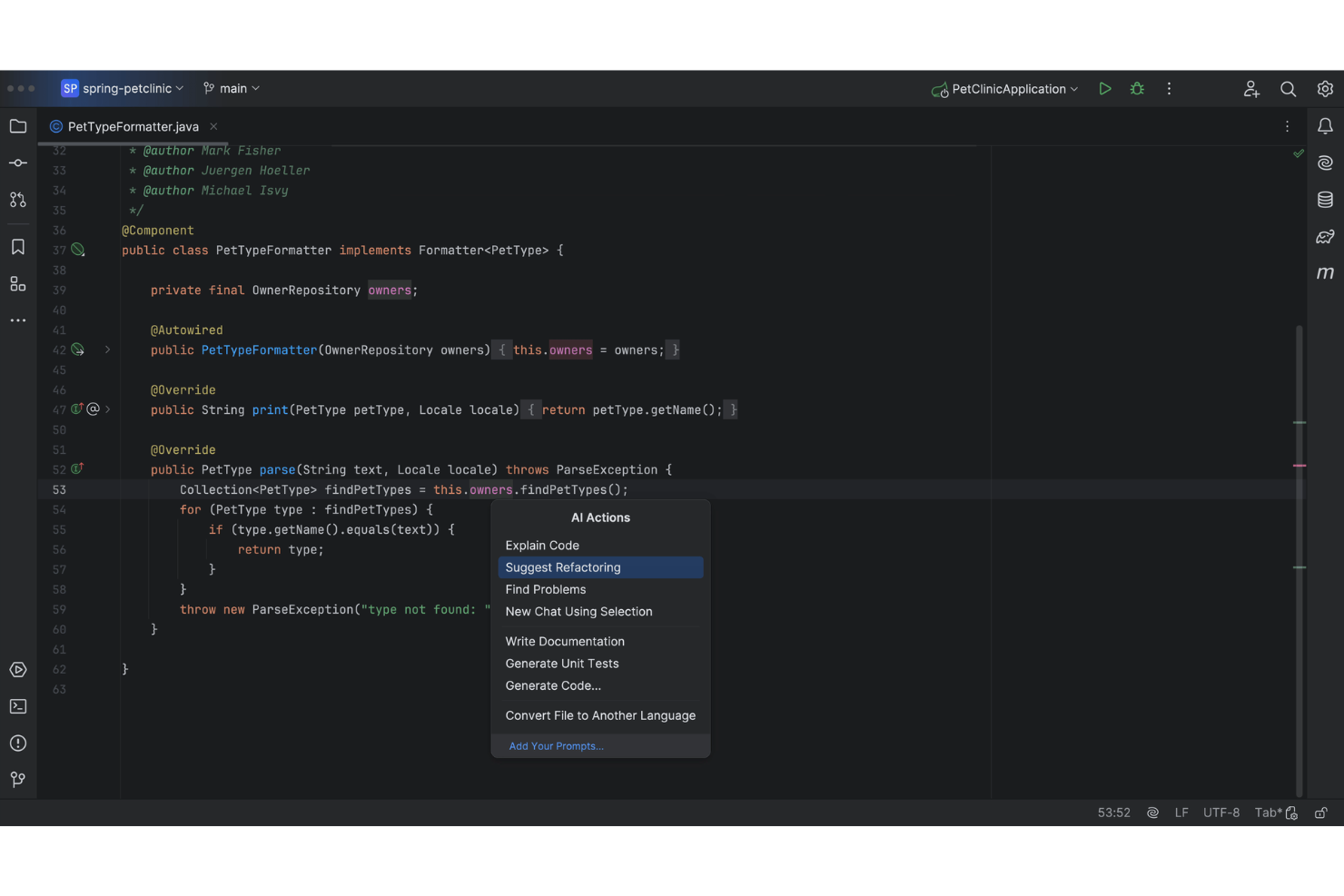Image resolution: width=1344 pixels, height=896 pixels.
Task: Open the Terminal tool window
Action: click(x=18, y=706)
